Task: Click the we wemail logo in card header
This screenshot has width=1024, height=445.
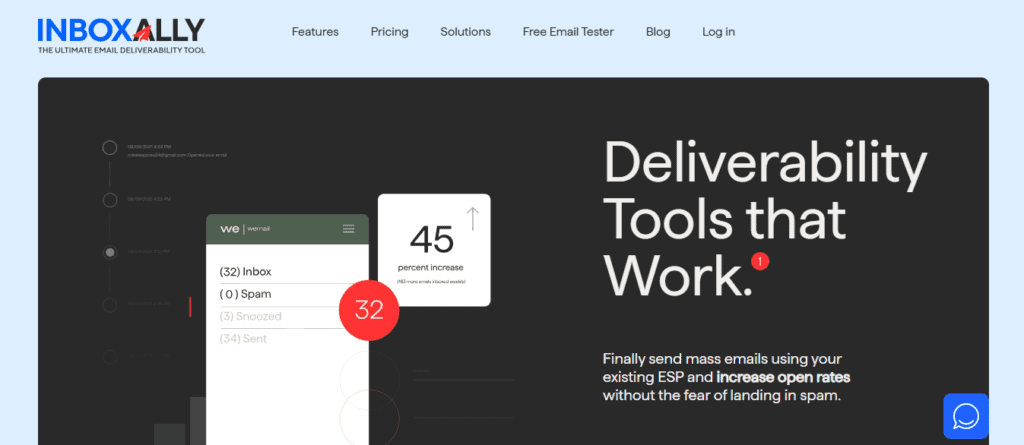Action: point(245,229)
